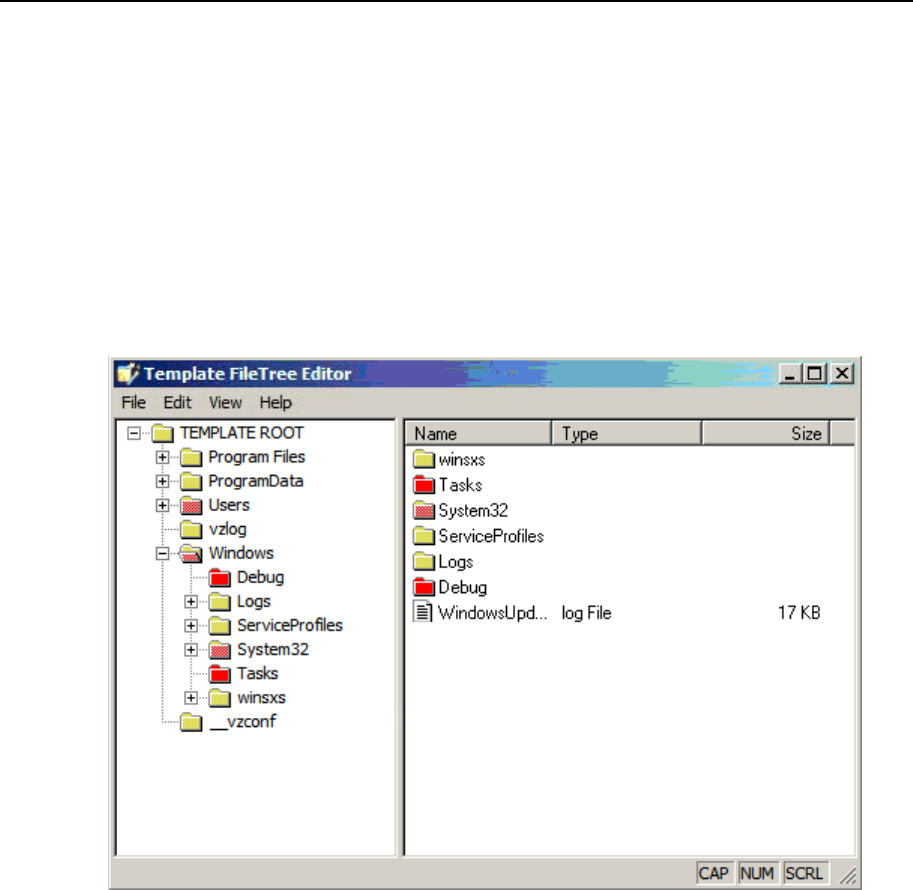Click the red Debug folder icon in tree
913x890 pixels.
click(220, 577)
